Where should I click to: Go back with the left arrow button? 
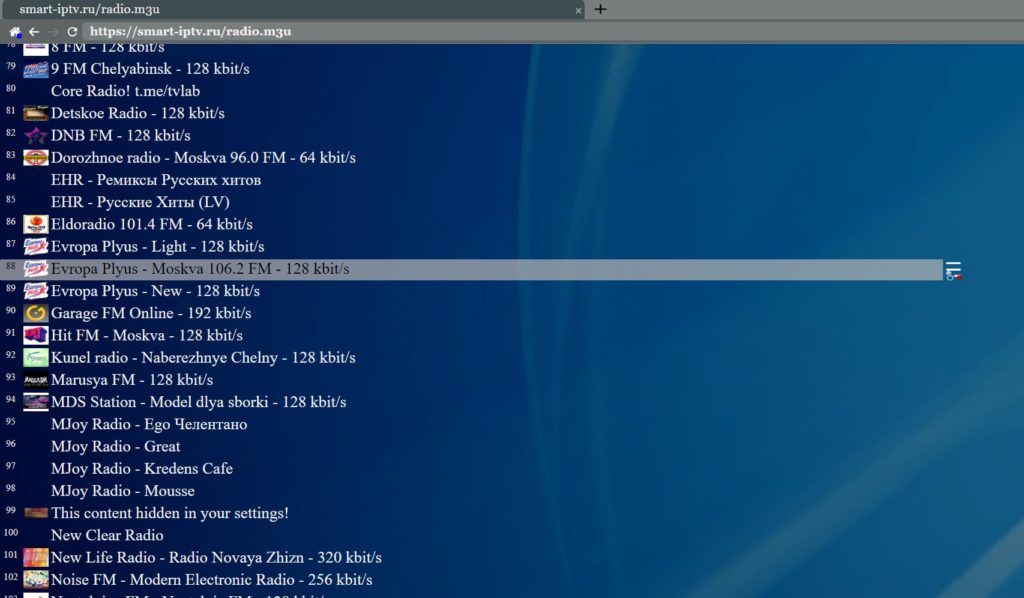[x=34, y=32]
